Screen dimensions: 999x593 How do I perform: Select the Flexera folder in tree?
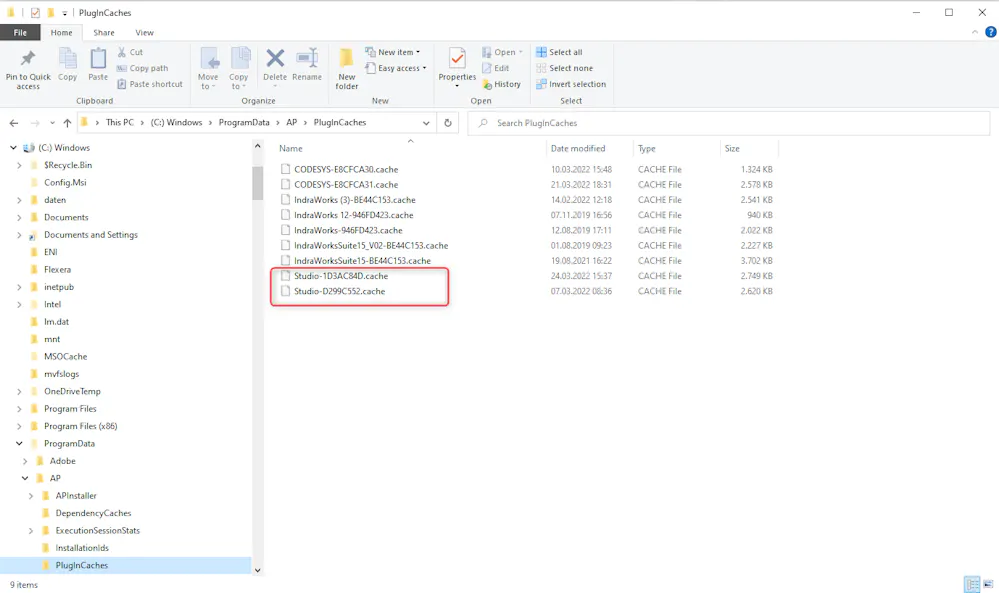[x=57, y=269]
